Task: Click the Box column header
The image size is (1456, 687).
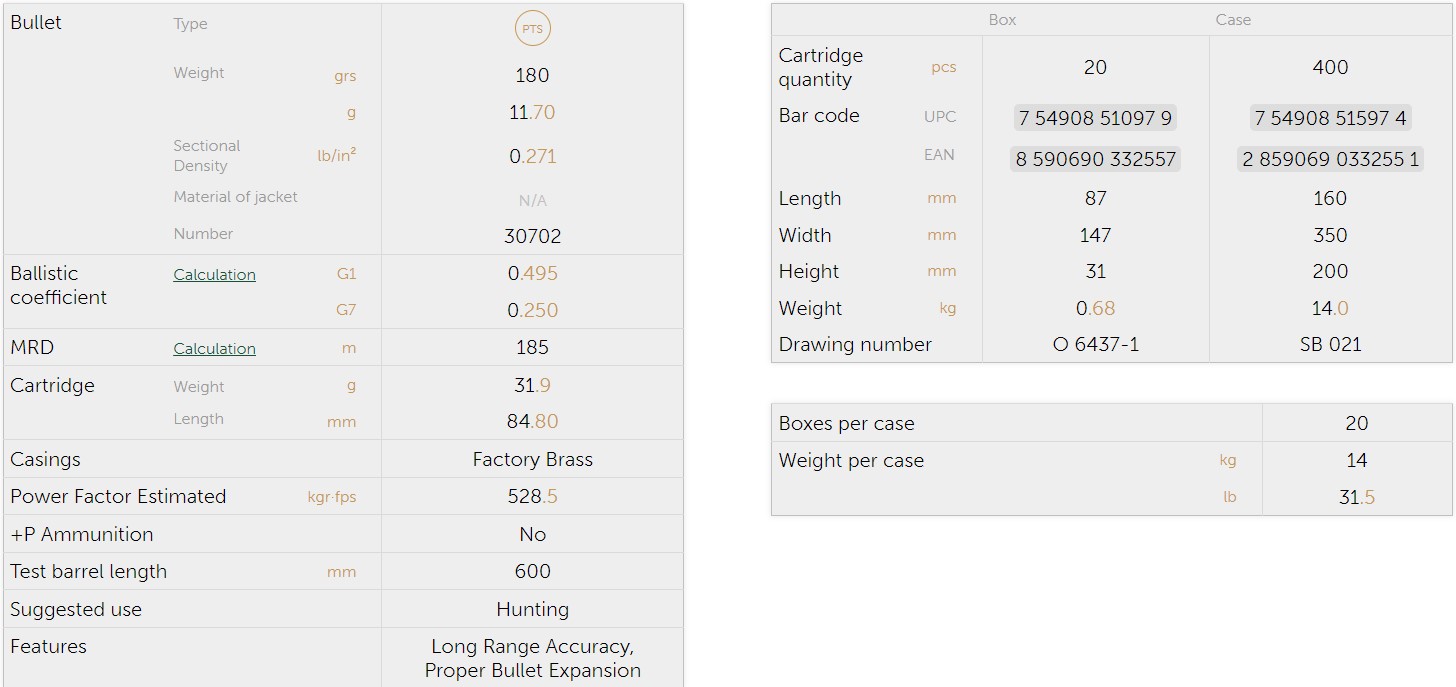Action: click(x=1002, y=20)
